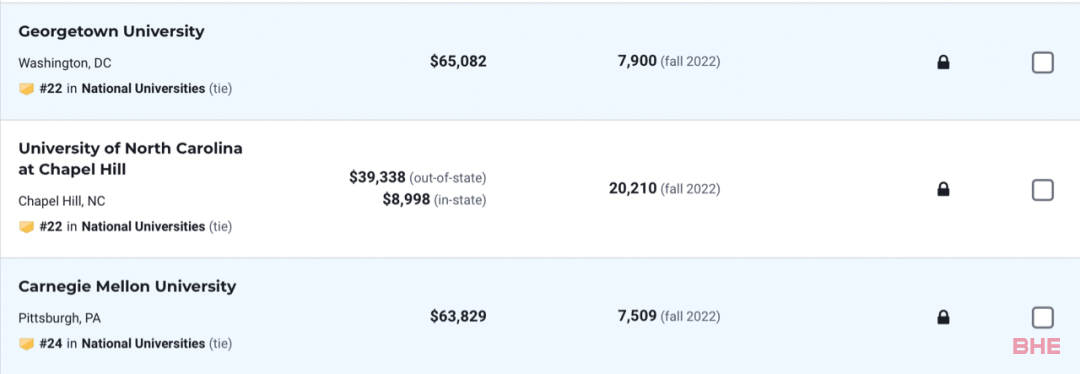Click National Universities link under Georgetown
This screenshot has height=374, width=1080.
pos(143,89)
